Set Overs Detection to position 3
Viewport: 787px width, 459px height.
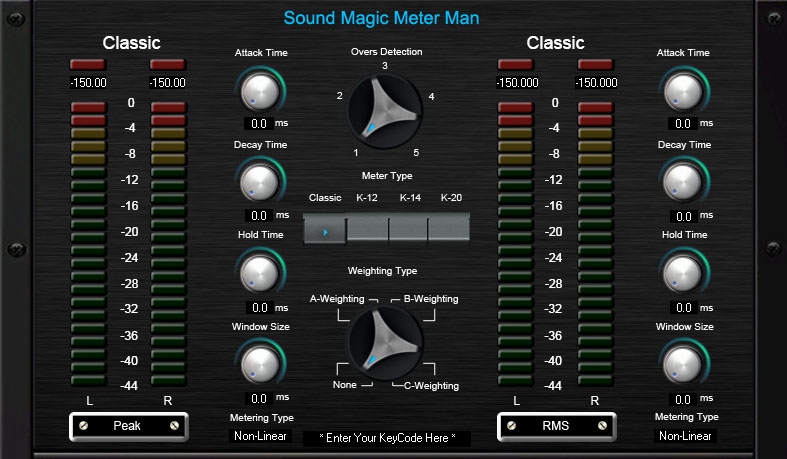tap(384, 66)
